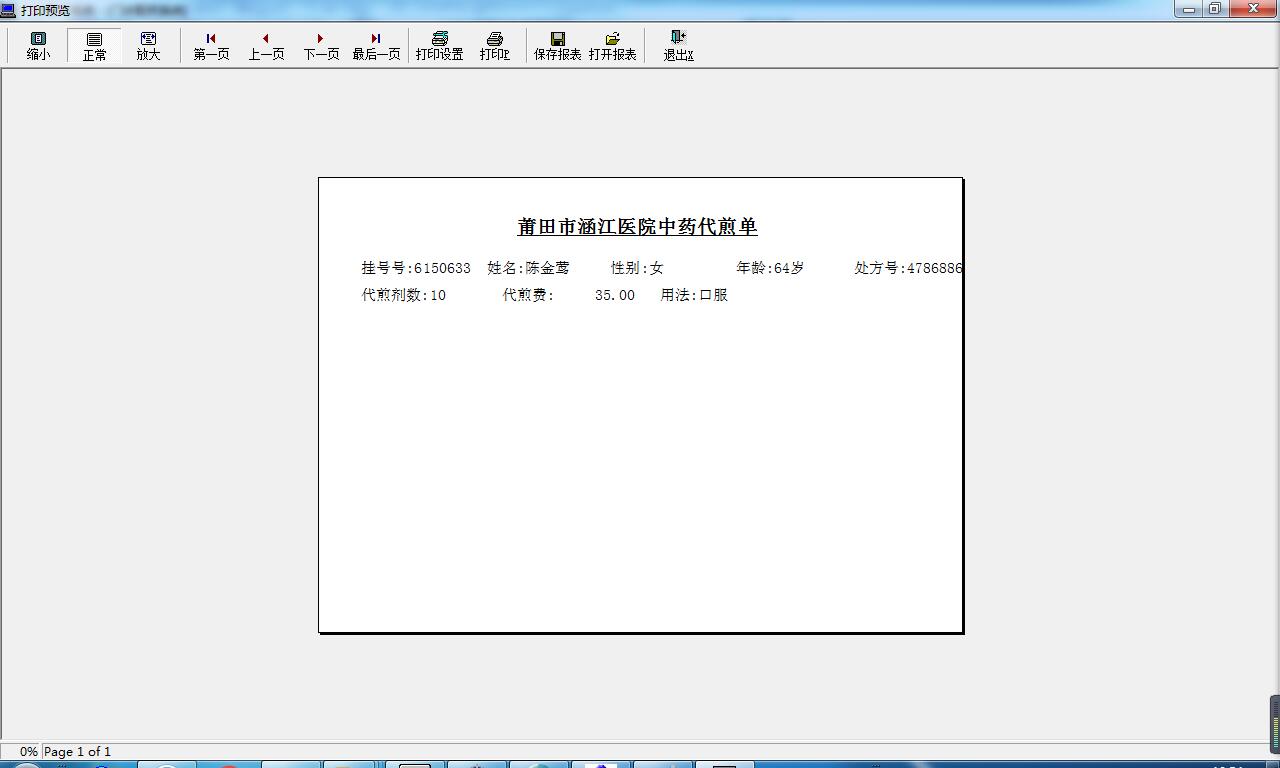This screenshot has width=1280, height=768.
Task: Exit the print preview (退出X)
Action: pos(678,46)
